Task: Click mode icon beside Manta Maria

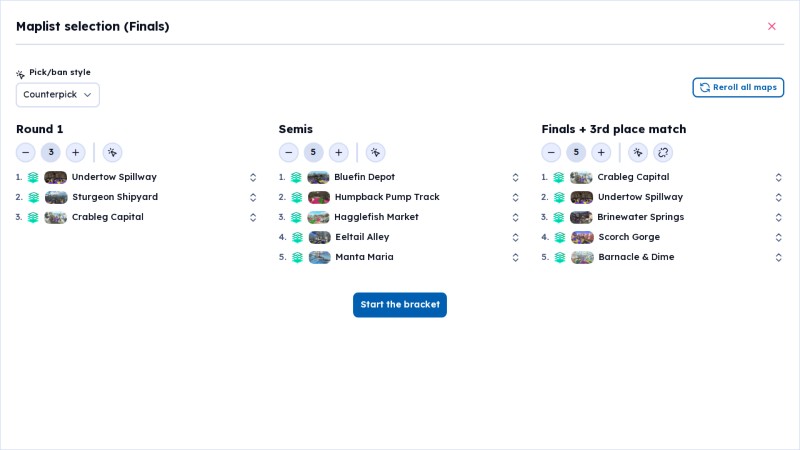Action: 297,257
